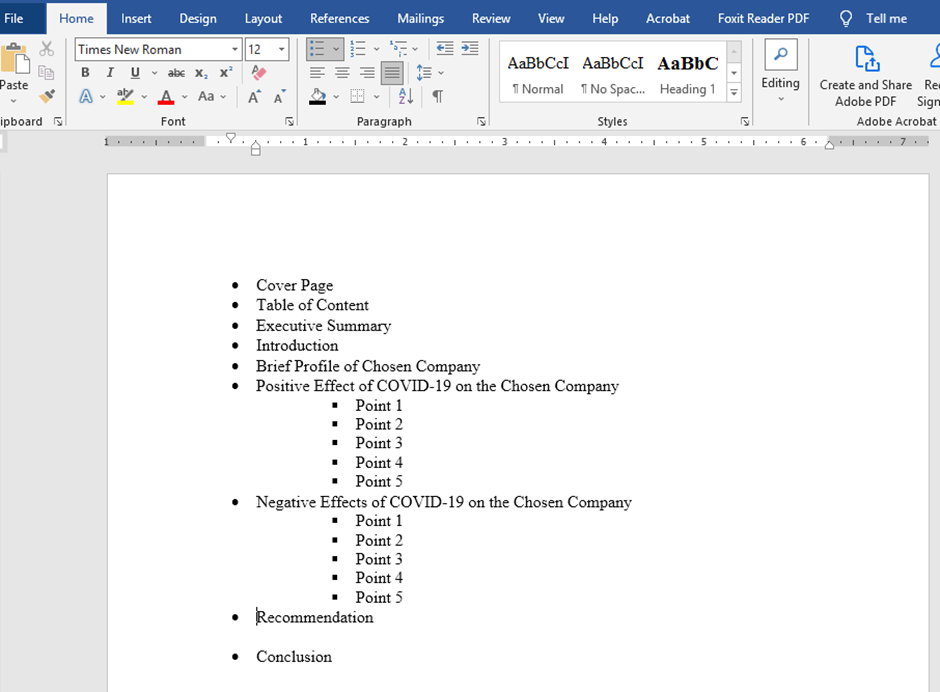The width and height of the screenshot is (940, 692).
Task: Switch to the References tab
Action: [339, 19]
